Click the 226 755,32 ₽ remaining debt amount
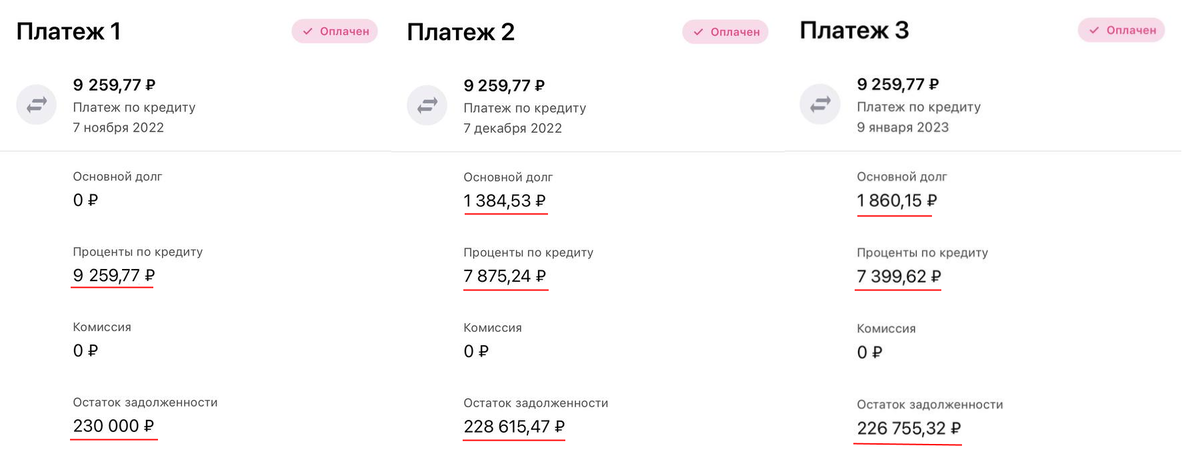Image resolution: width=1200 pixels, height=464 pixels. click(x=909, y=429)
